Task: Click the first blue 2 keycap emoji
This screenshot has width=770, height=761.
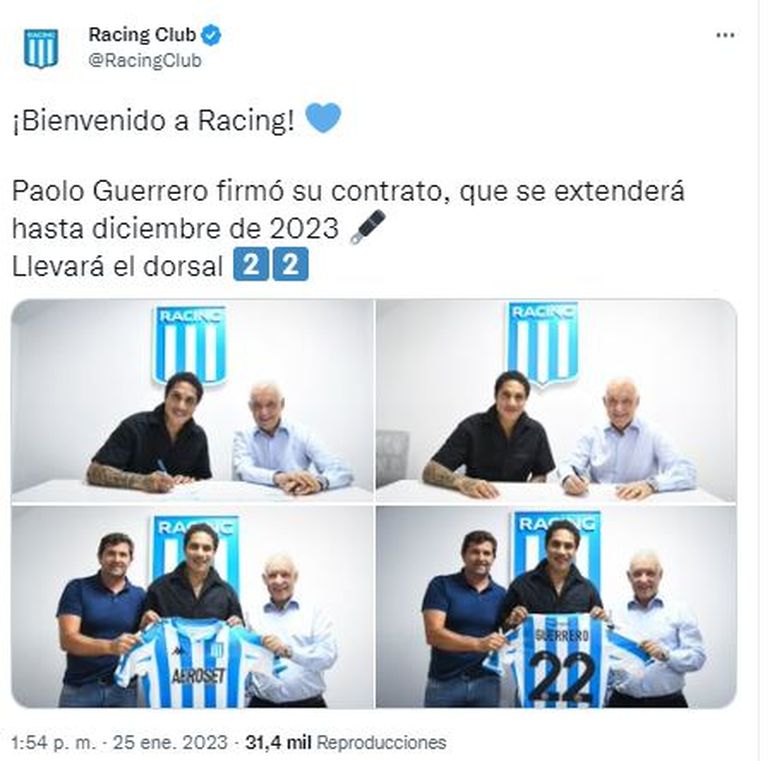Action: [x=251, y=265]
